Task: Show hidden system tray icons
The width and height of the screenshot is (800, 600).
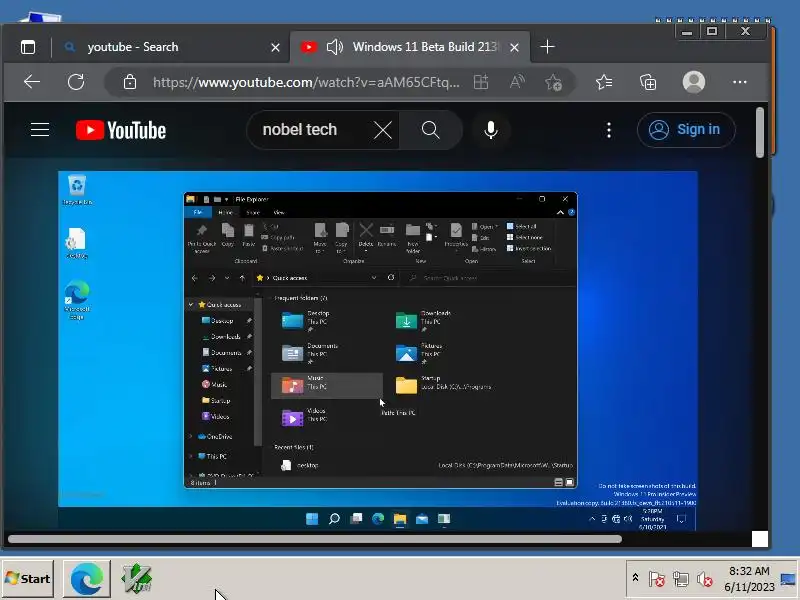Action: point(635,578)
